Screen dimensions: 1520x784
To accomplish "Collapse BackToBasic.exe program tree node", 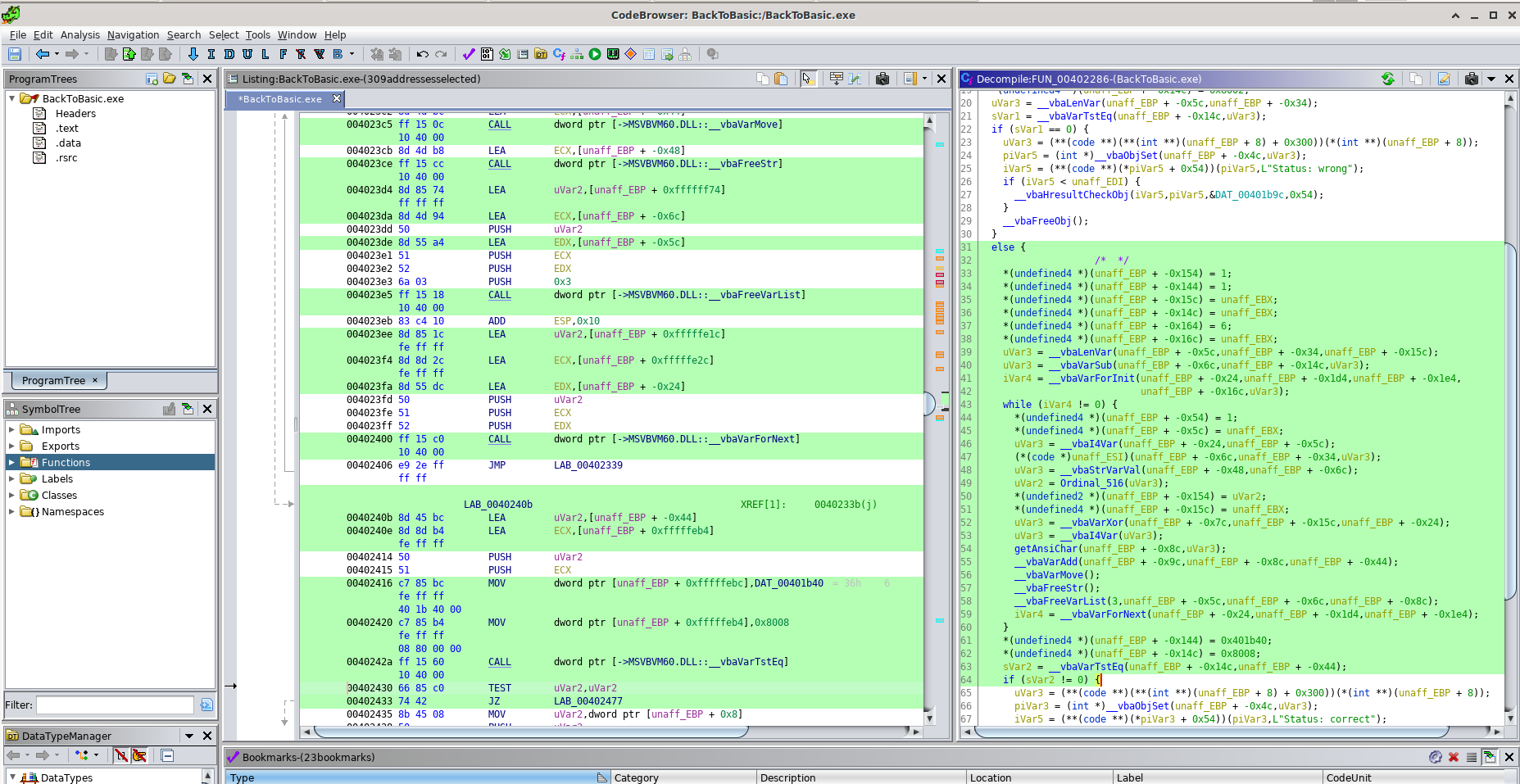I will coord(12,98).
